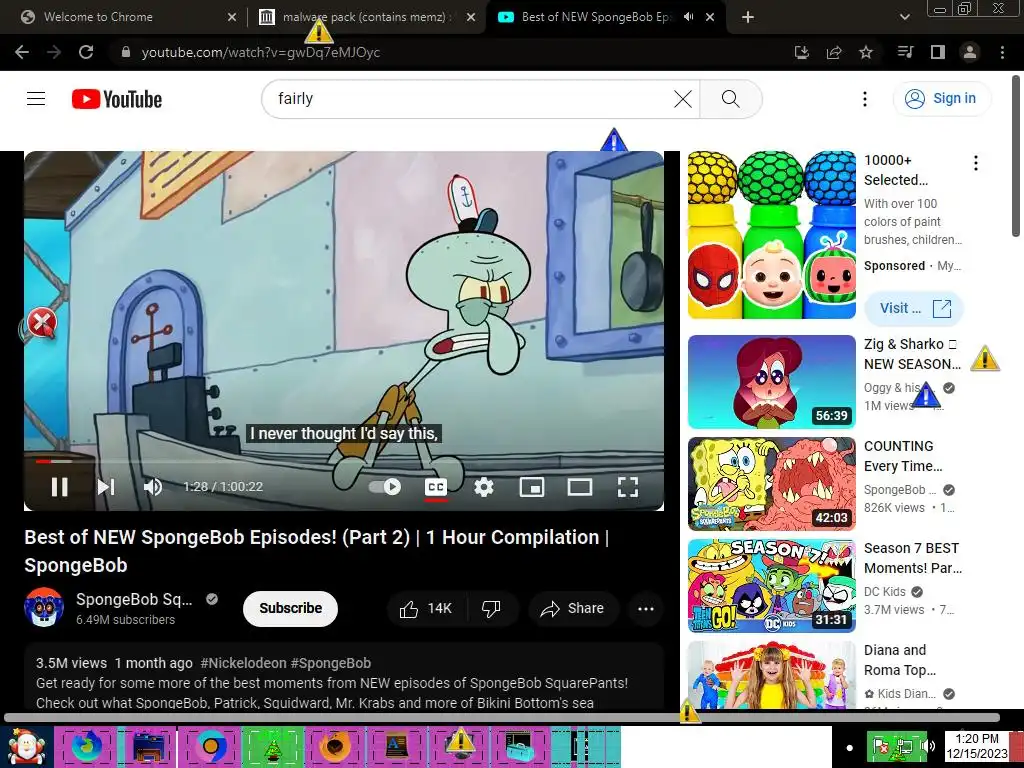
Task: Click the #Nickelodeon hashtag
Action: tap(244, 663)
